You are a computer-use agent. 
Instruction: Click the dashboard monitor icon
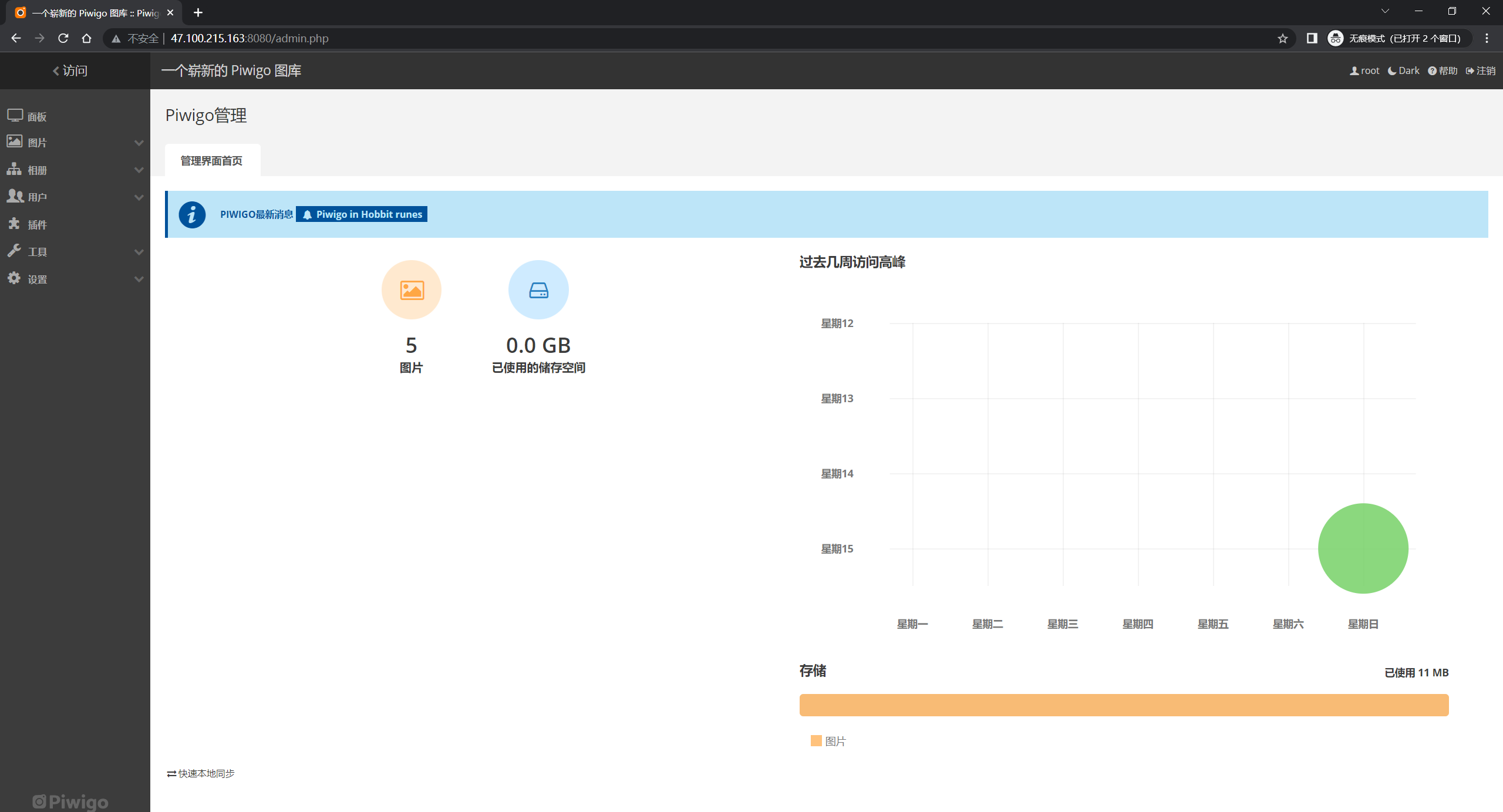pos(15,116)
